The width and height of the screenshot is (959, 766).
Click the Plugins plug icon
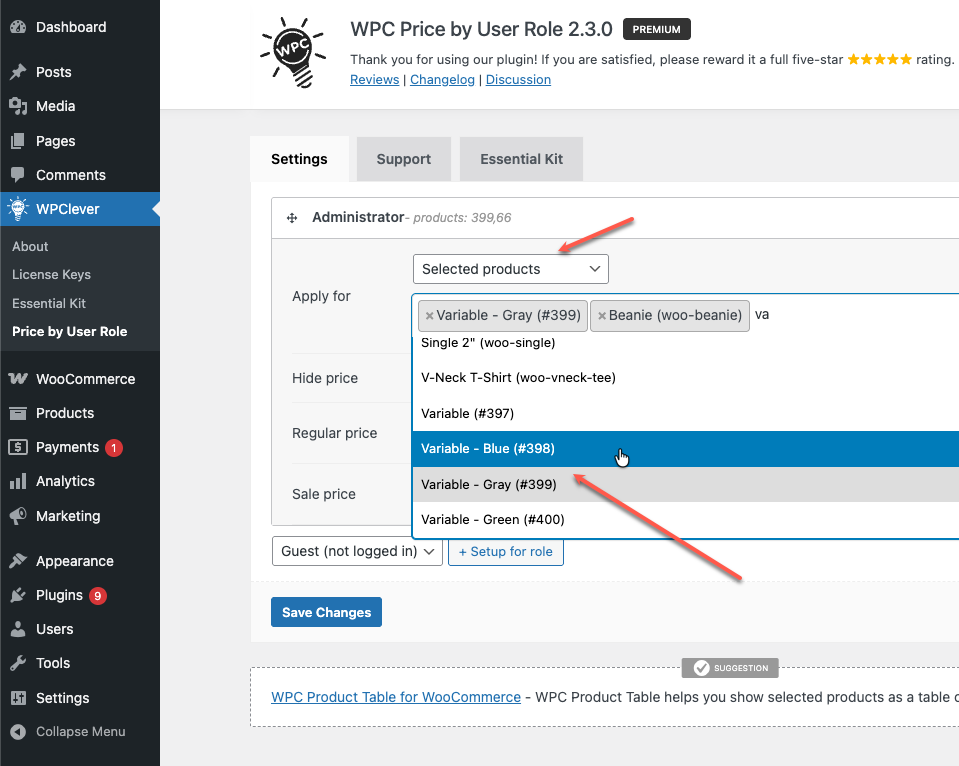click(18, 595)
